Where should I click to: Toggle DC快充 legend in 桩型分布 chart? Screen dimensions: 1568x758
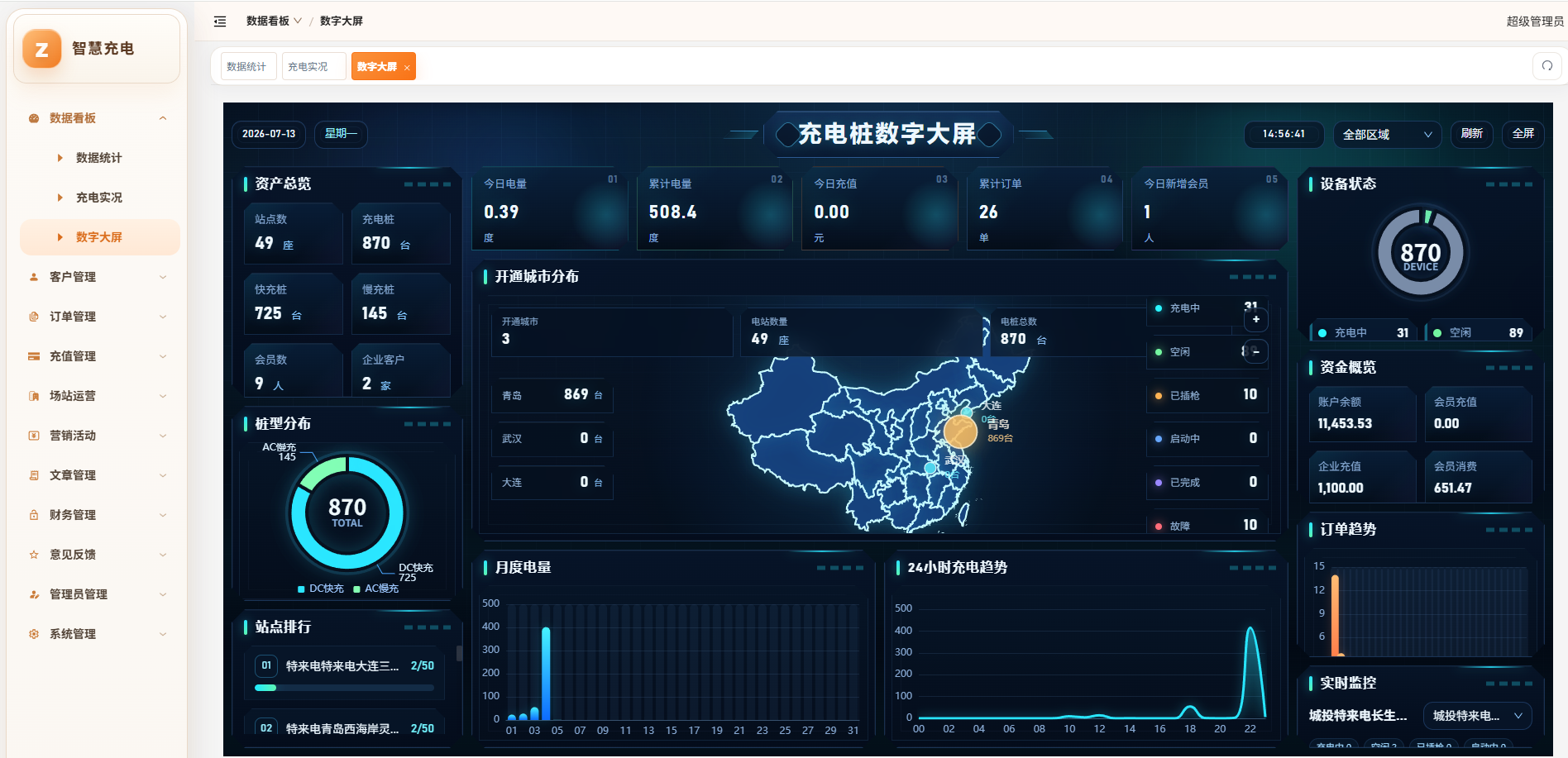coord(321,589)
